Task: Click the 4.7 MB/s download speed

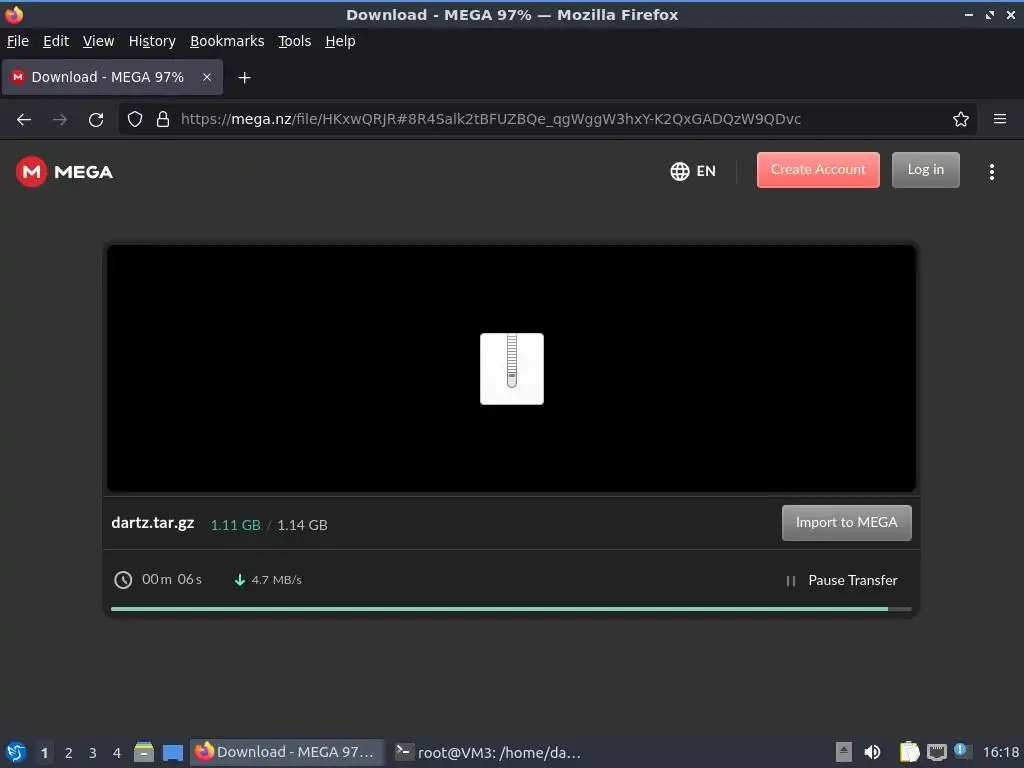Action: (277, 580)
